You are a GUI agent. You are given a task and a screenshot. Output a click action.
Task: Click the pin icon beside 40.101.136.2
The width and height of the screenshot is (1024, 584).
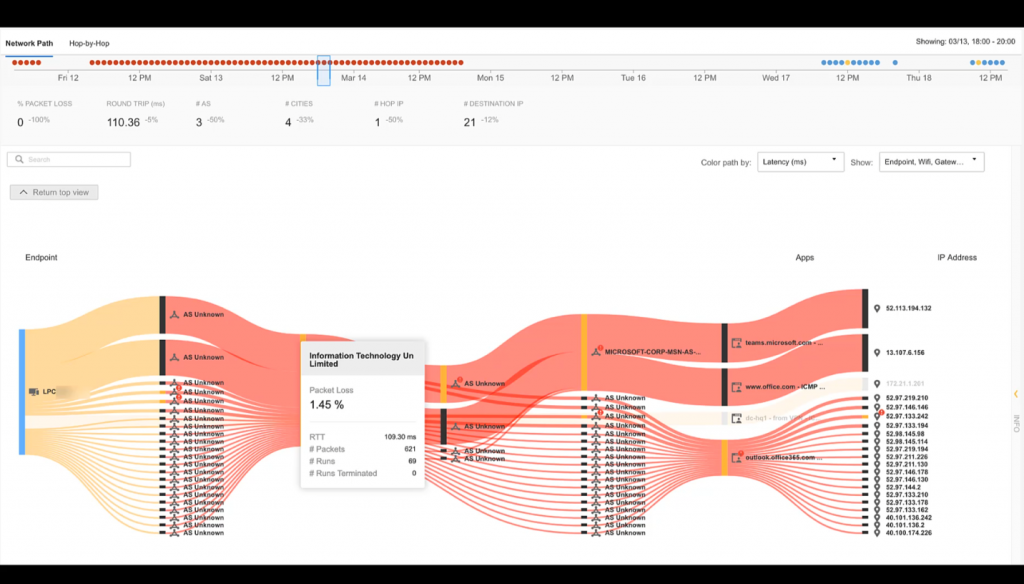coord(877,525)
